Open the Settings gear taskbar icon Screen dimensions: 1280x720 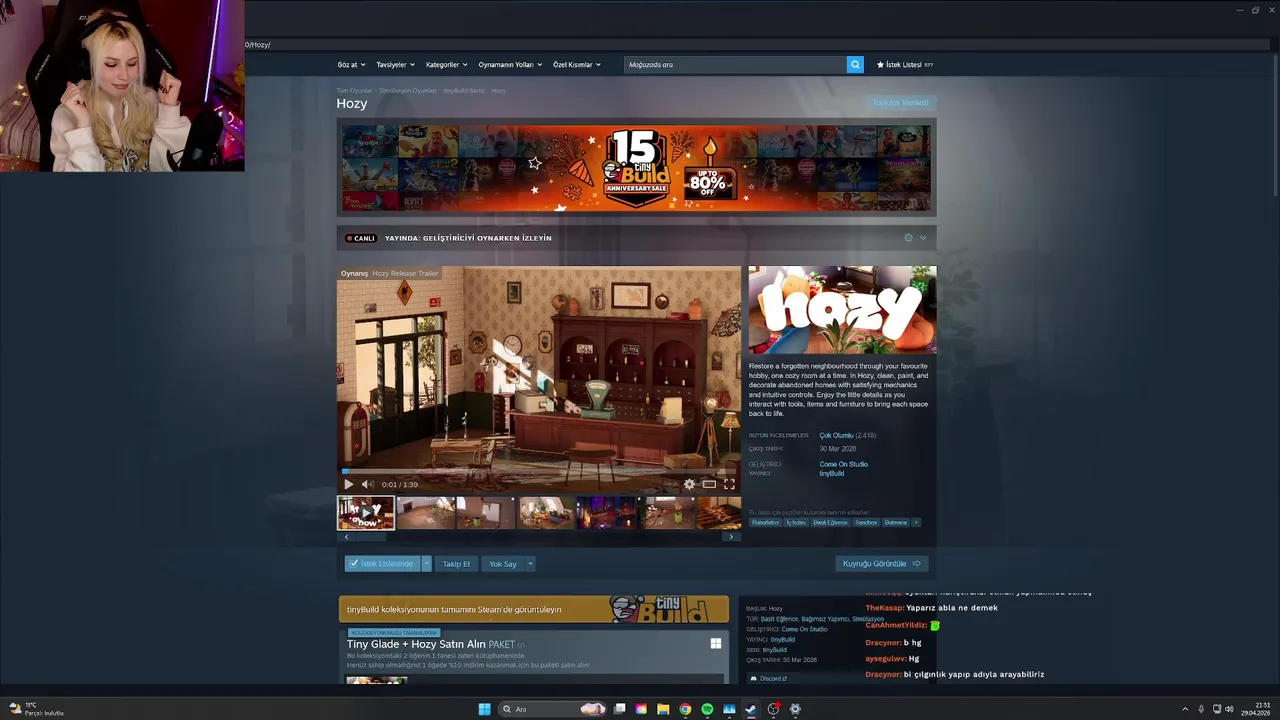[795, 709]
